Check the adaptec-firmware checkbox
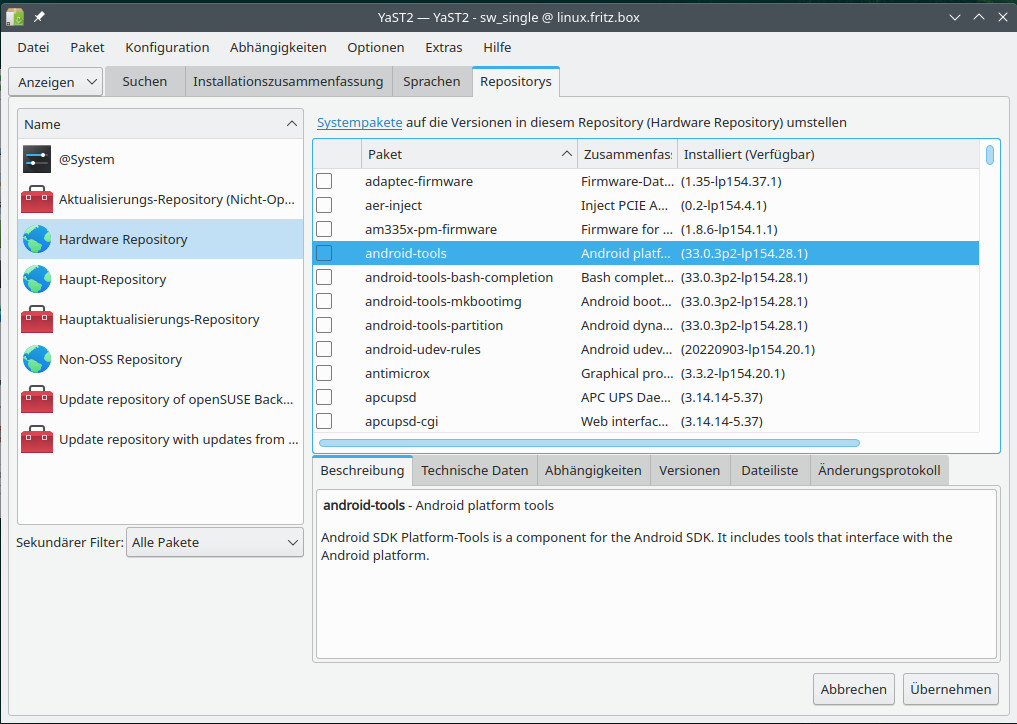This screenshot has width=1017, height=724. [x=323, y=181]
